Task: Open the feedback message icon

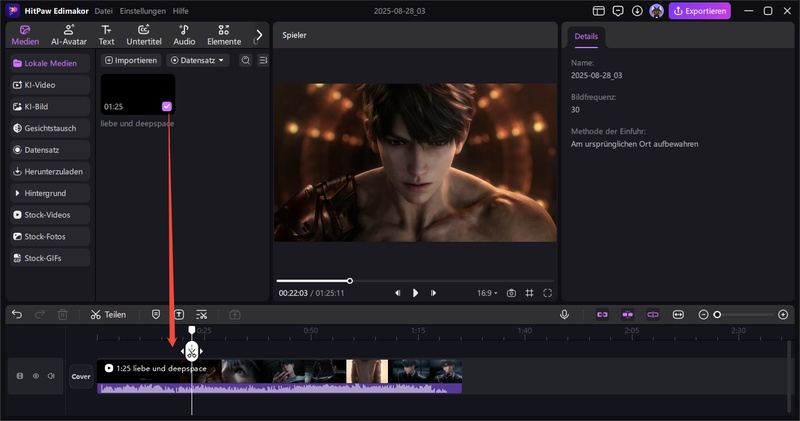Action: (x=618, y=11)
